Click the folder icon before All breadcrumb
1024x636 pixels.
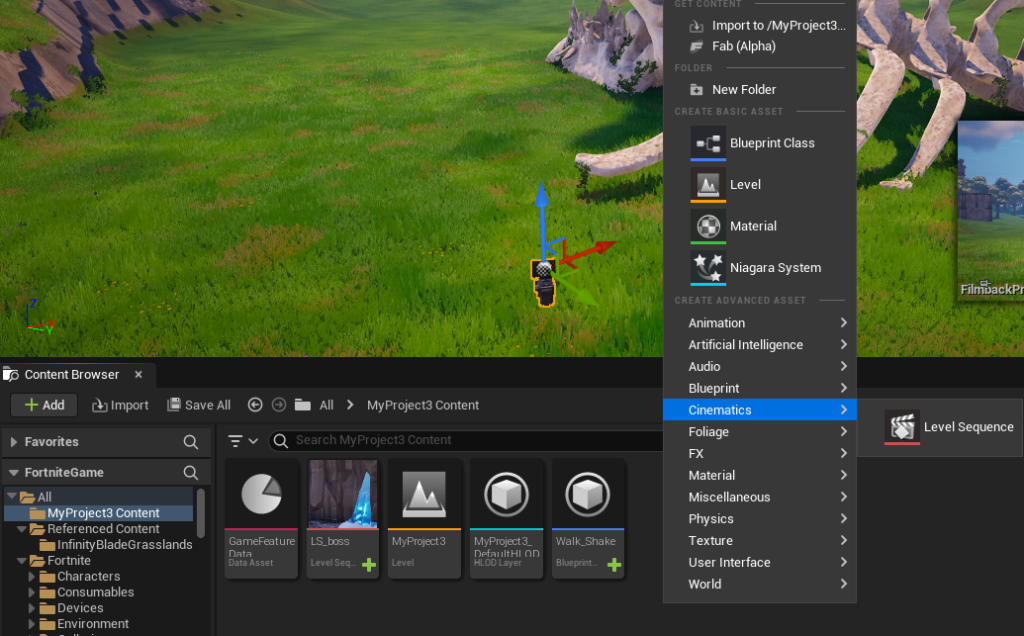click(302, 405)
